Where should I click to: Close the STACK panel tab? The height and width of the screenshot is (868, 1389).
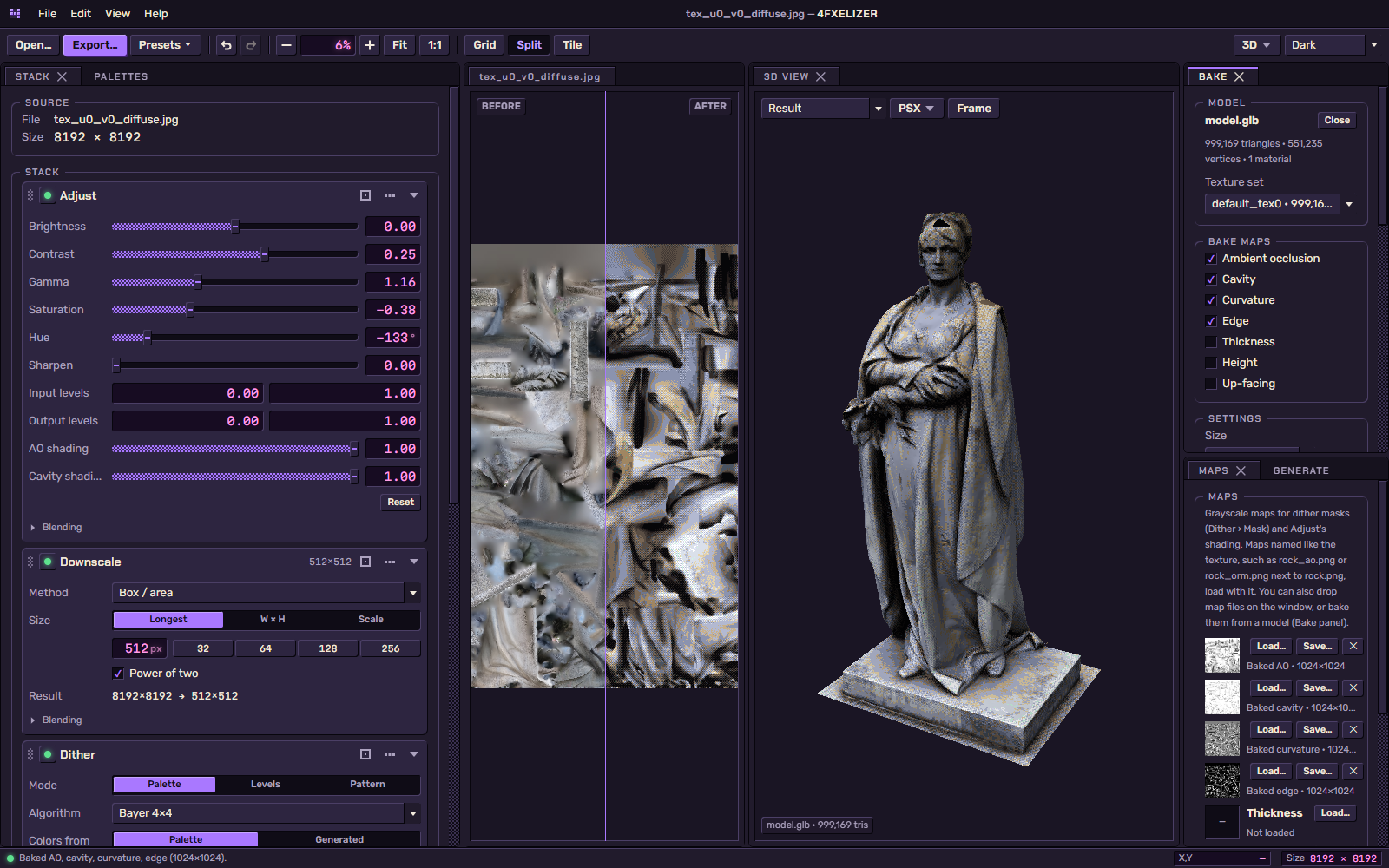click(x=63, y=76)
